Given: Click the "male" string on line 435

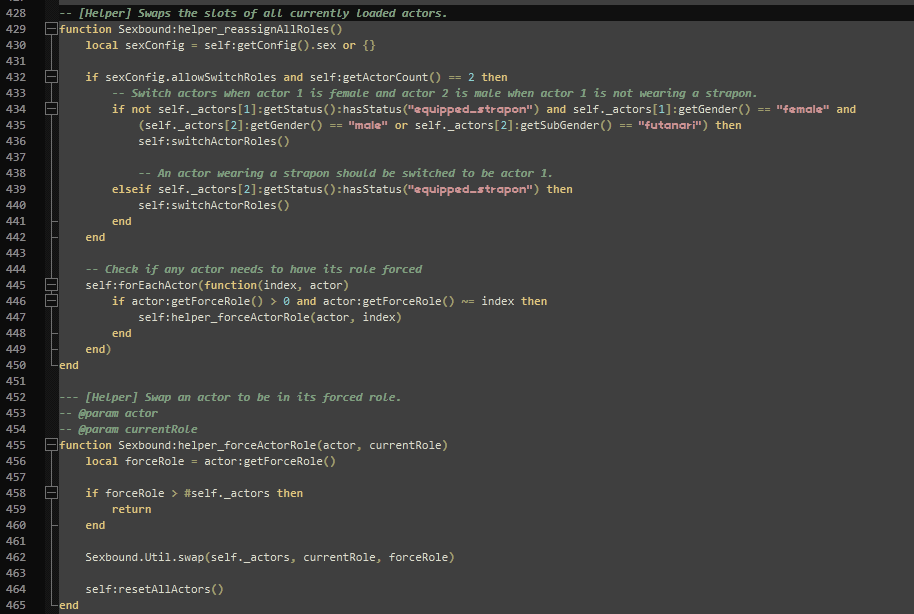Looking at the screenshot, I should point(368,125).
